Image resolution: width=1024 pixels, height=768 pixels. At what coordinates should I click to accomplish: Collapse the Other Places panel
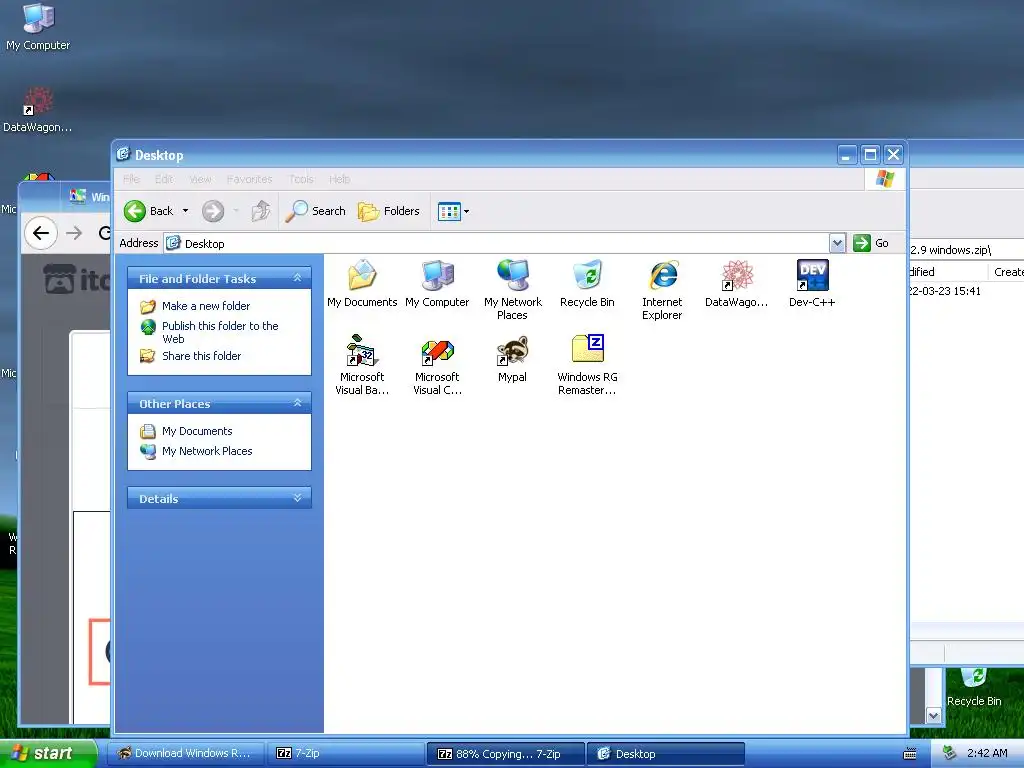[x=297, y=403]
